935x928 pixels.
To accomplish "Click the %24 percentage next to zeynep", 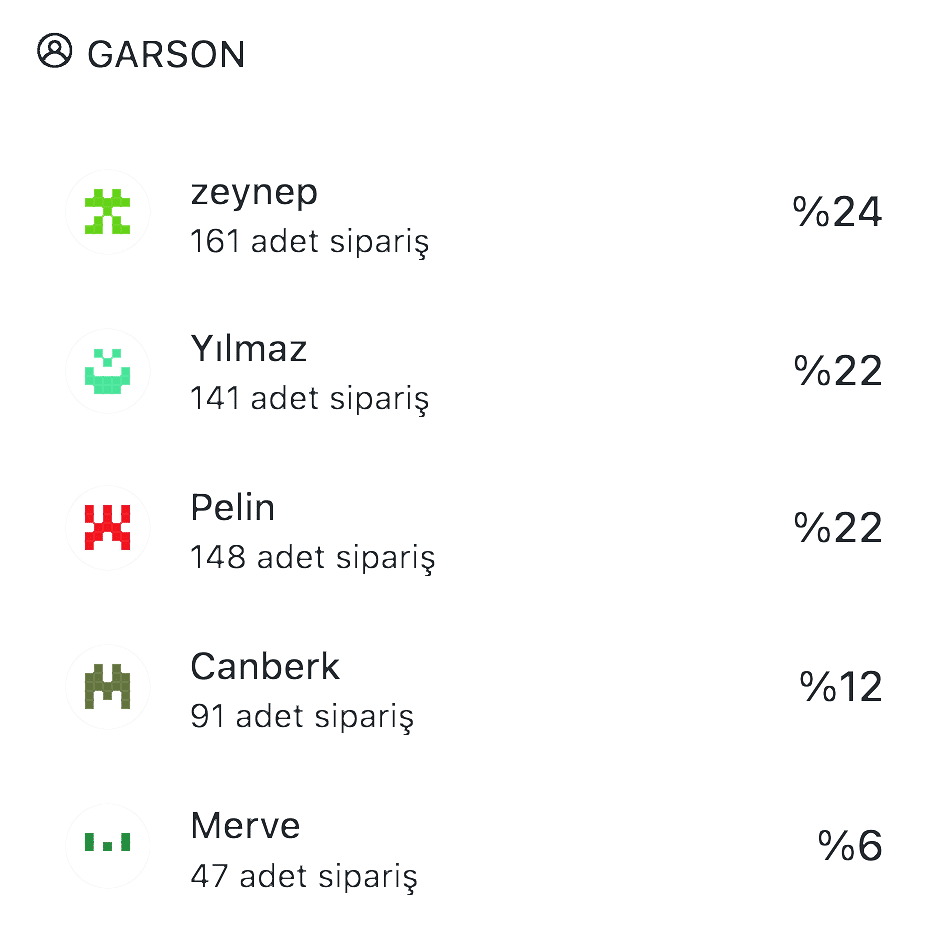I will coord(837,212).
